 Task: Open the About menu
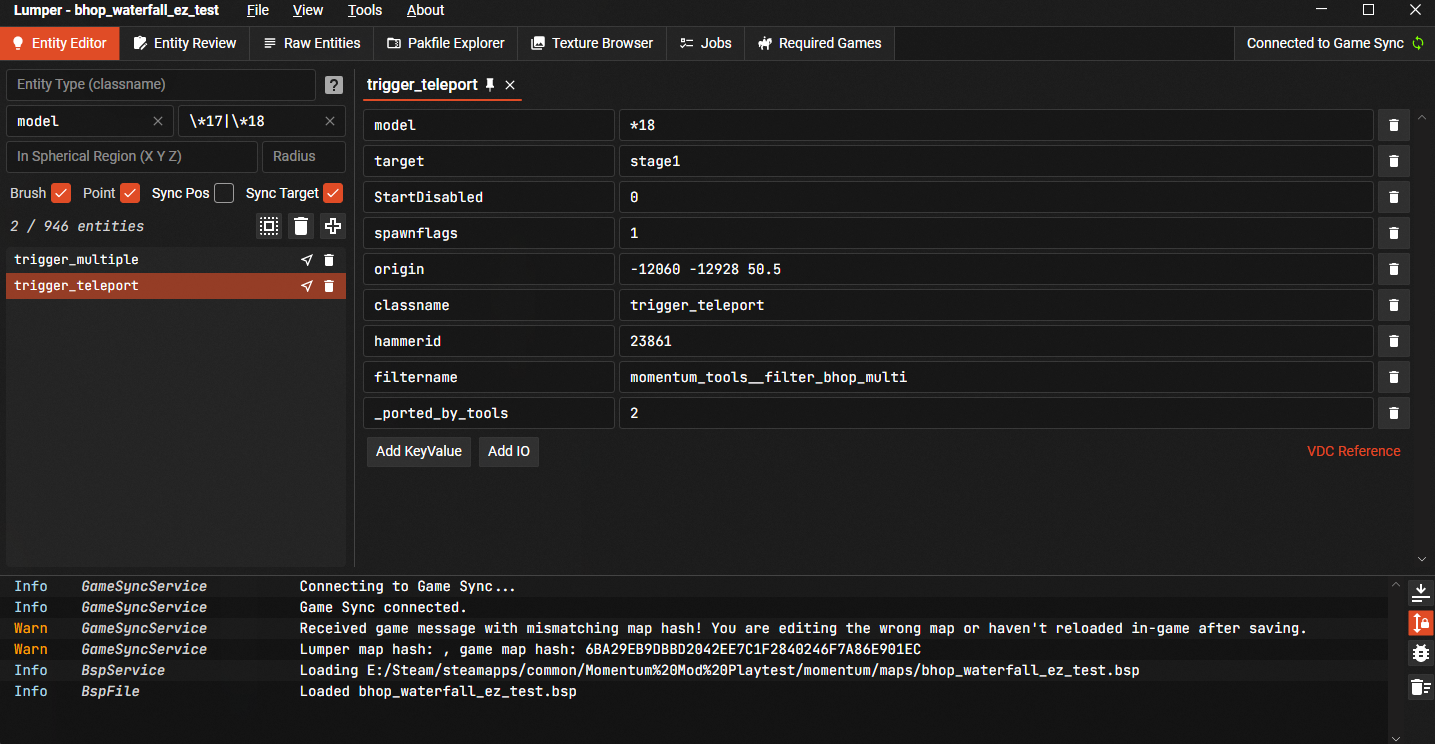pyautogui.click(x=425, y=10)
